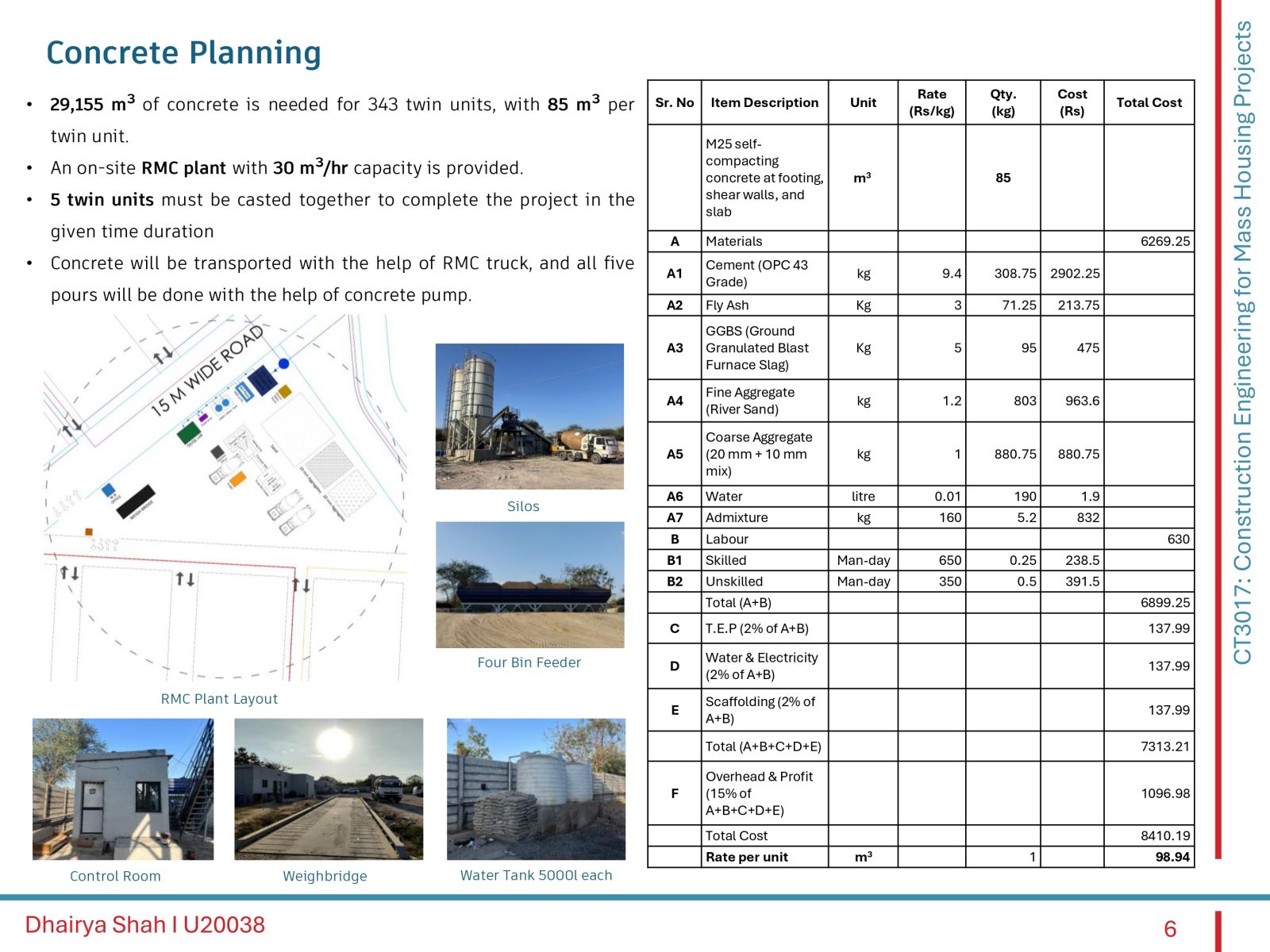Click the Overhead & Profit cell
The width and height of the screenshot is (1270, 952).
point(764,793)
